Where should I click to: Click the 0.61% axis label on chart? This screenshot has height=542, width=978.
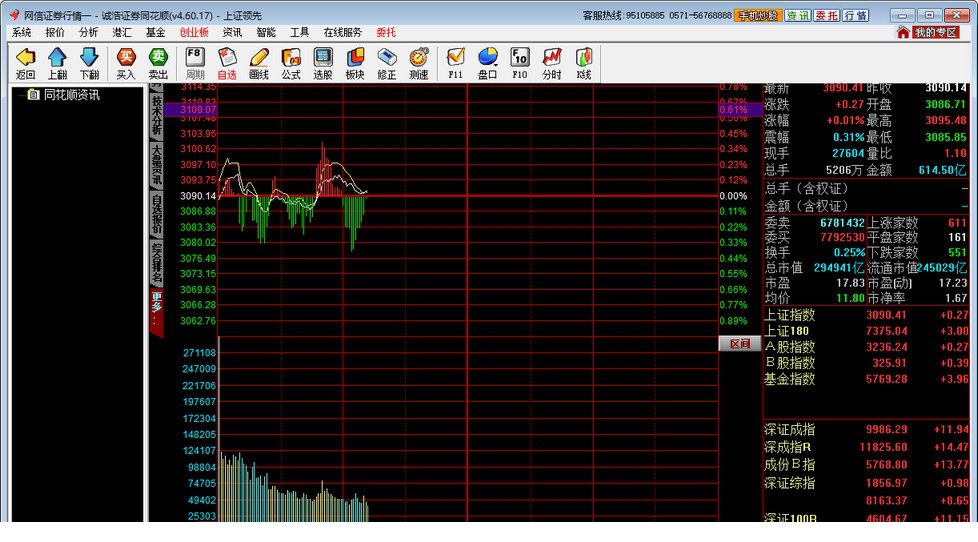pyautogui.click(x=733, y=110)
